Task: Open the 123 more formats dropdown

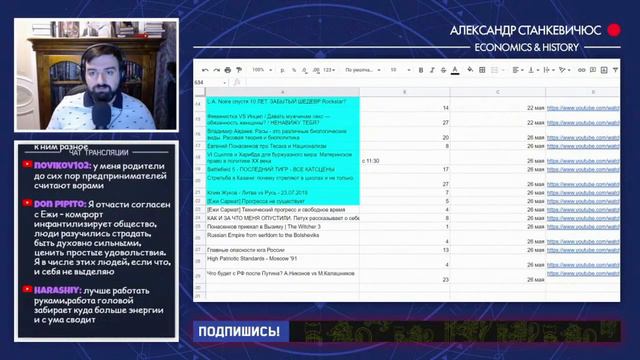Action: 329,70
